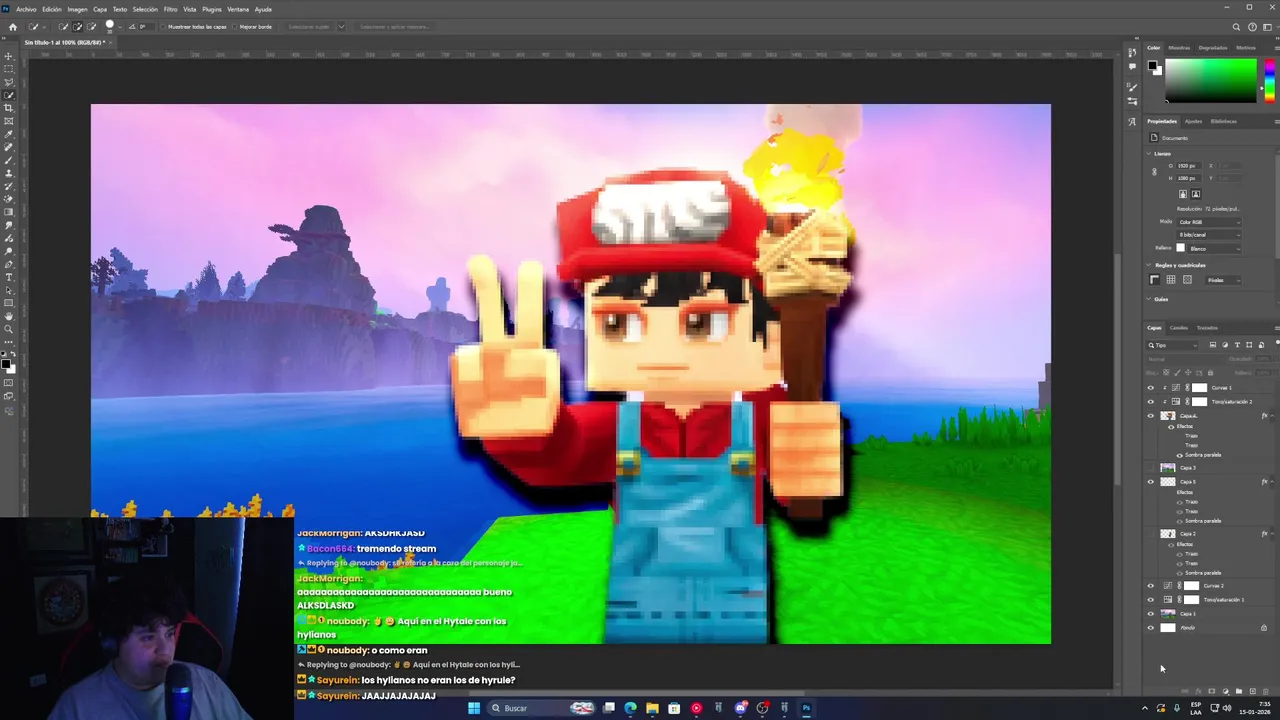Open the 8 bits/canal dropdown
This screenshot has width=1280, height=720.
pyautogui.click(x=1209, y=235)
